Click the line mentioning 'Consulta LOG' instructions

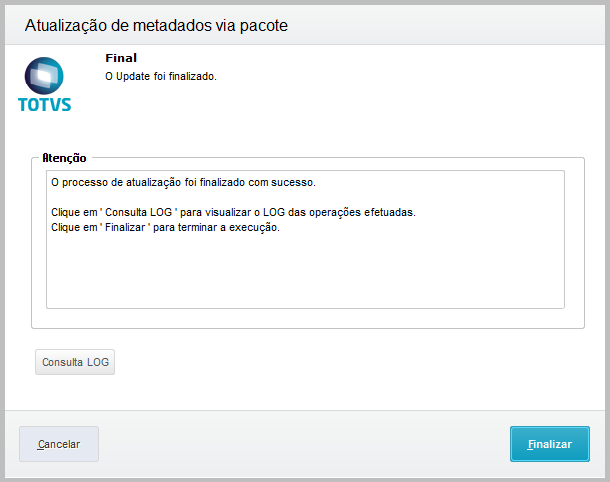232,213
